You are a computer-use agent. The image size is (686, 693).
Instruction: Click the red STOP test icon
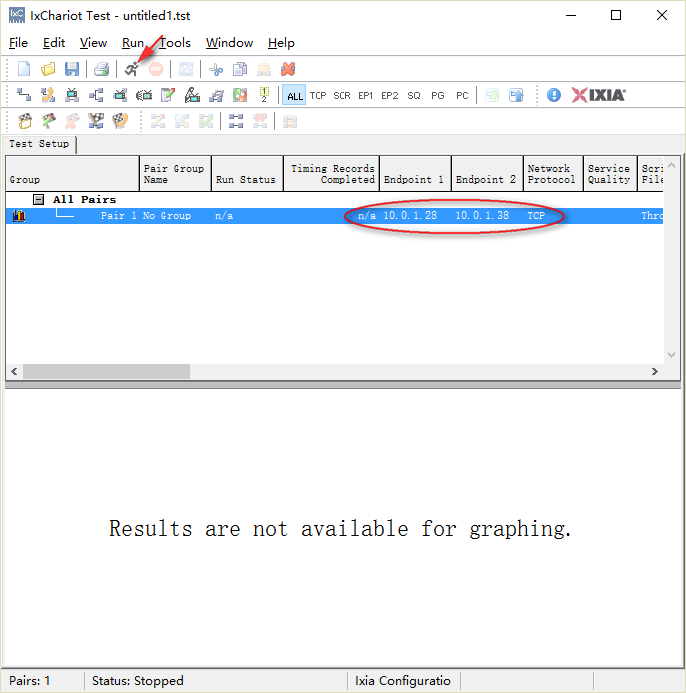click(x=156, y=69)
